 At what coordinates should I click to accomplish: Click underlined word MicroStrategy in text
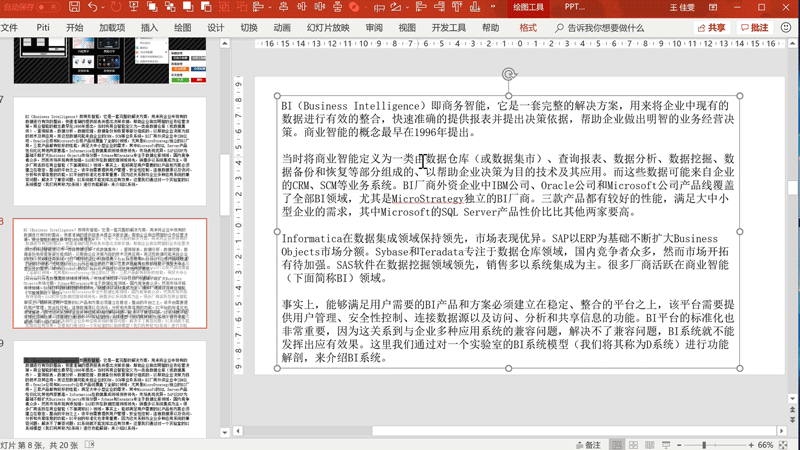(x=428, y=198)
